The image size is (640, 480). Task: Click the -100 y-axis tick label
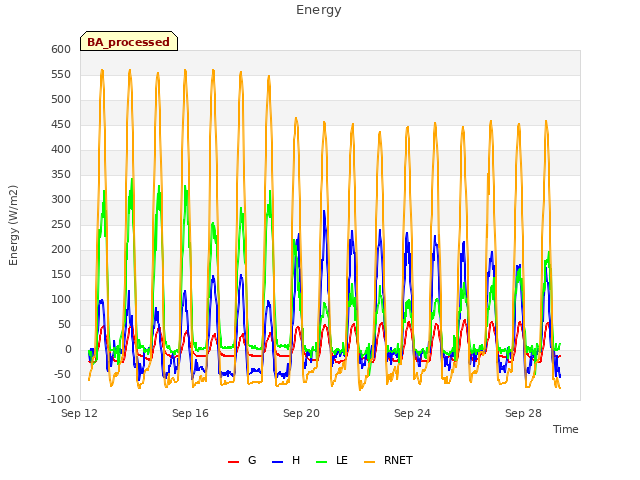59,399
